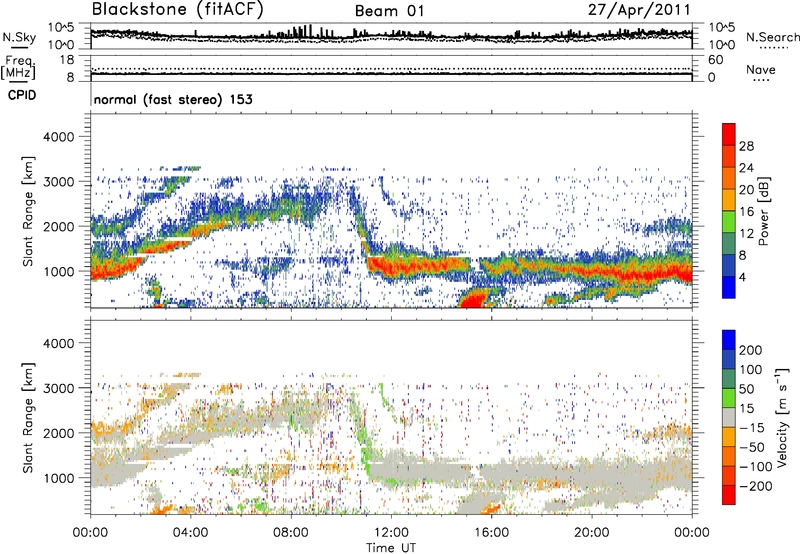Click the blue bottom of the power colorbar
This screenshot has width=800, height=554.
click(729, 287)
